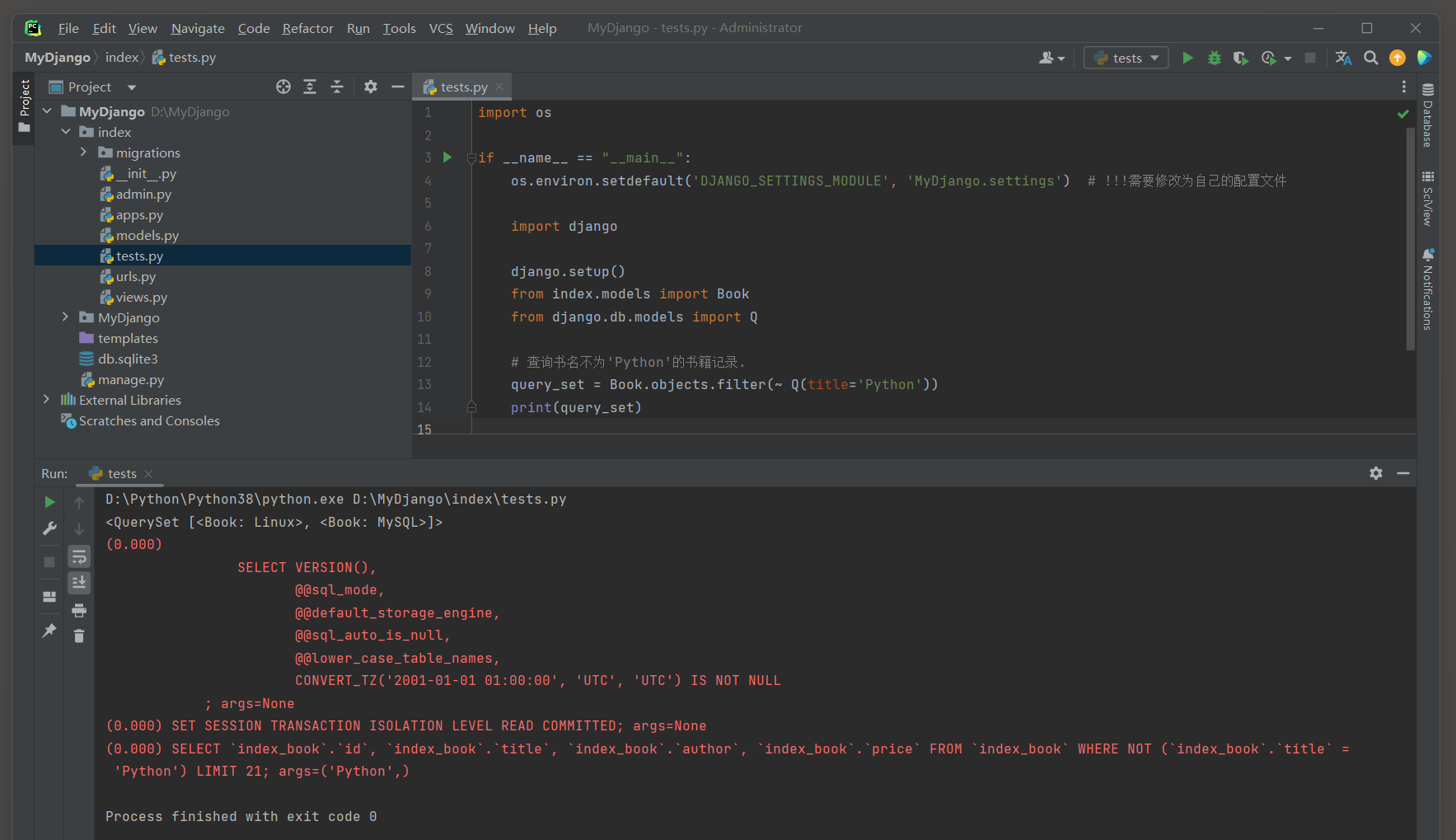Open the translate icon in toolbar

pos(1343,58)
